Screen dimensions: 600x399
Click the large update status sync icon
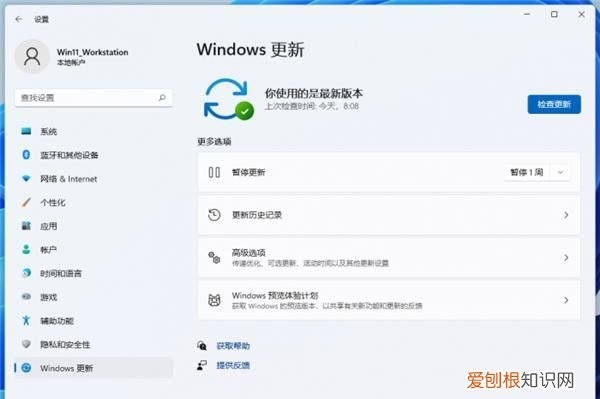coord(228,99)
